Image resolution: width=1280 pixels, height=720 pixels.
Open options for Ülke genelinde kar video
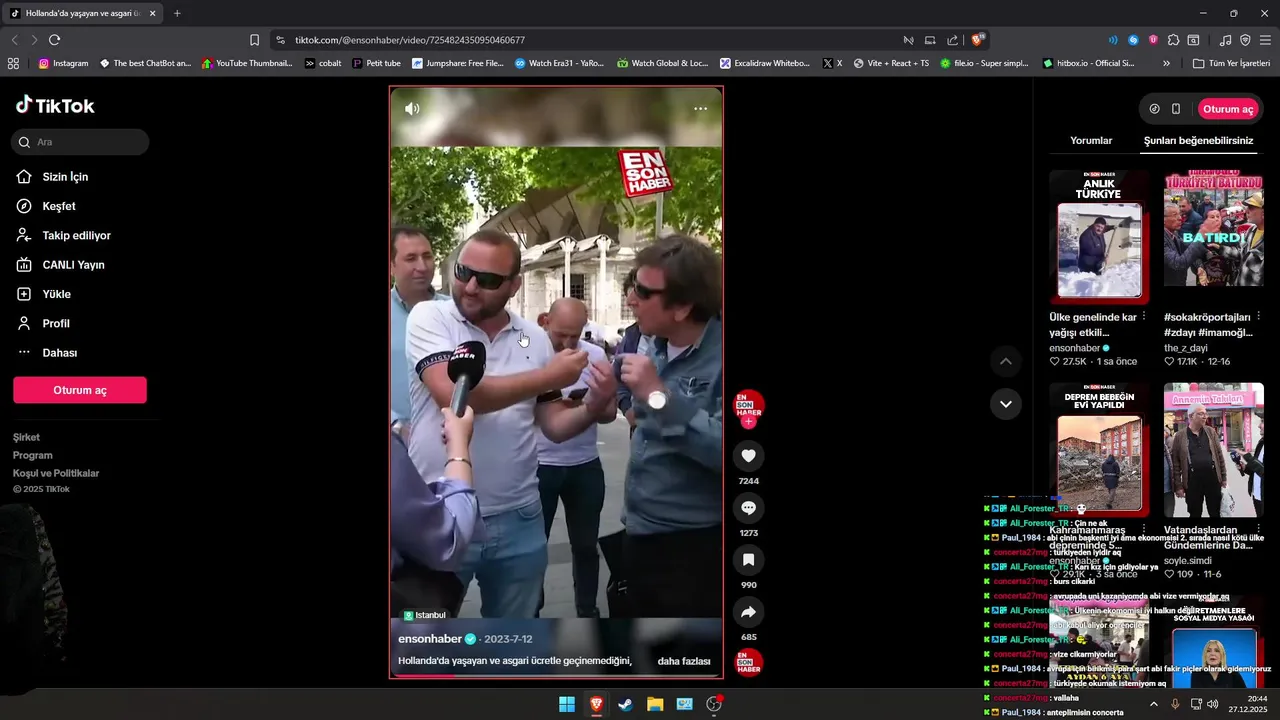point(1144,316)
